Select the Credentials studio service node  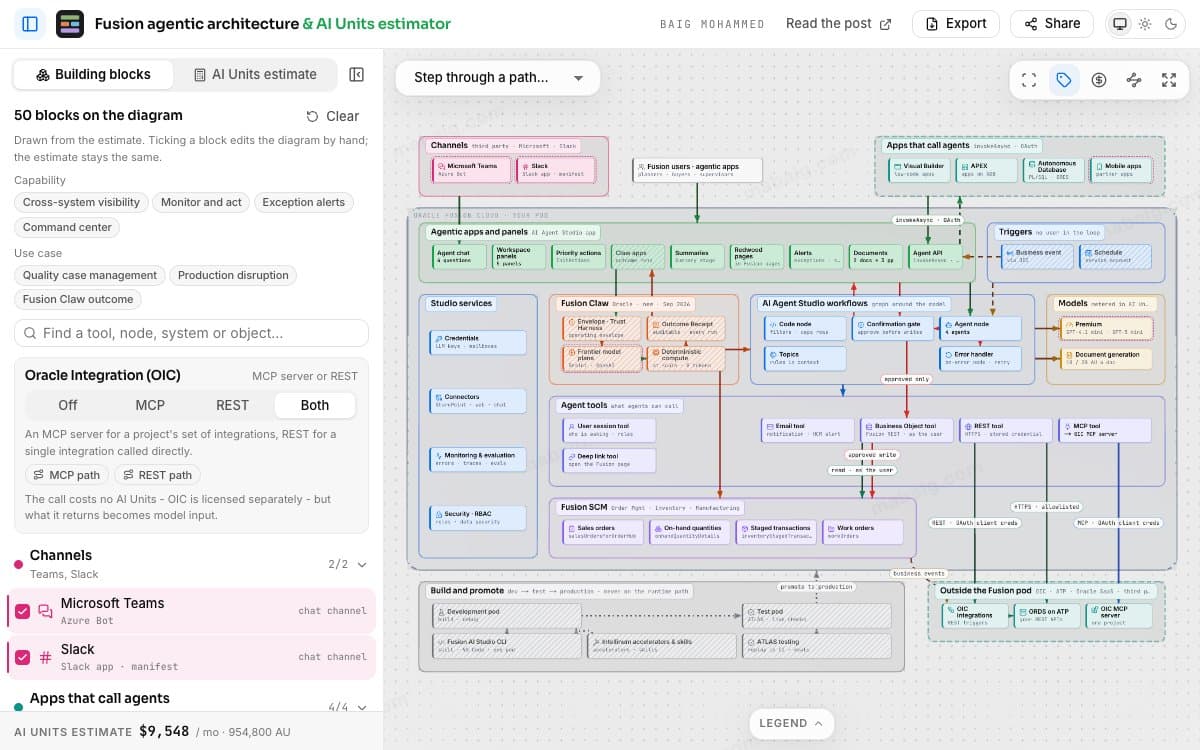pos(478,342)
